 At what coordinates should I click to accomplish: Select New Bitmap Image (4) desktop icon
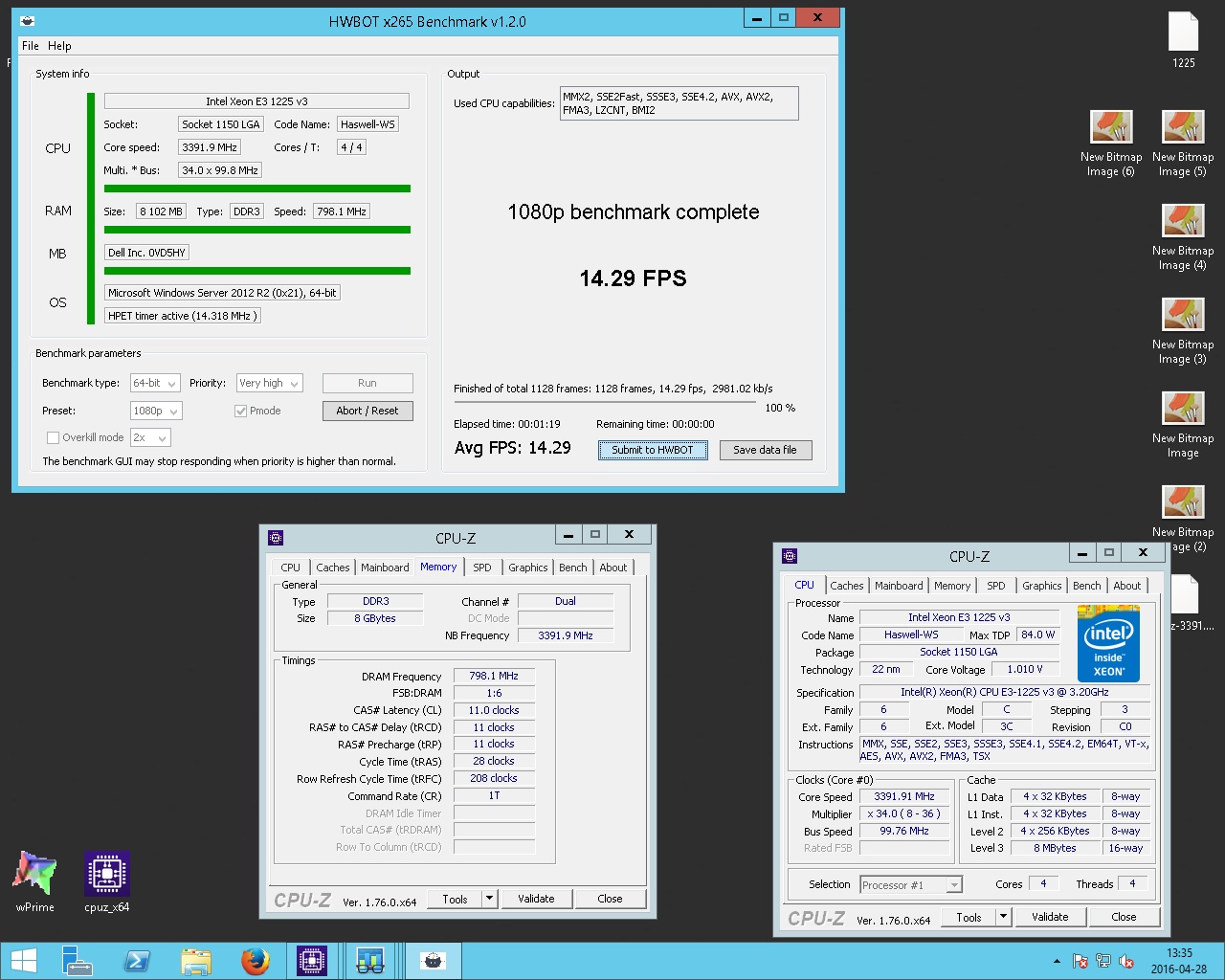[x=1183, y=237]
